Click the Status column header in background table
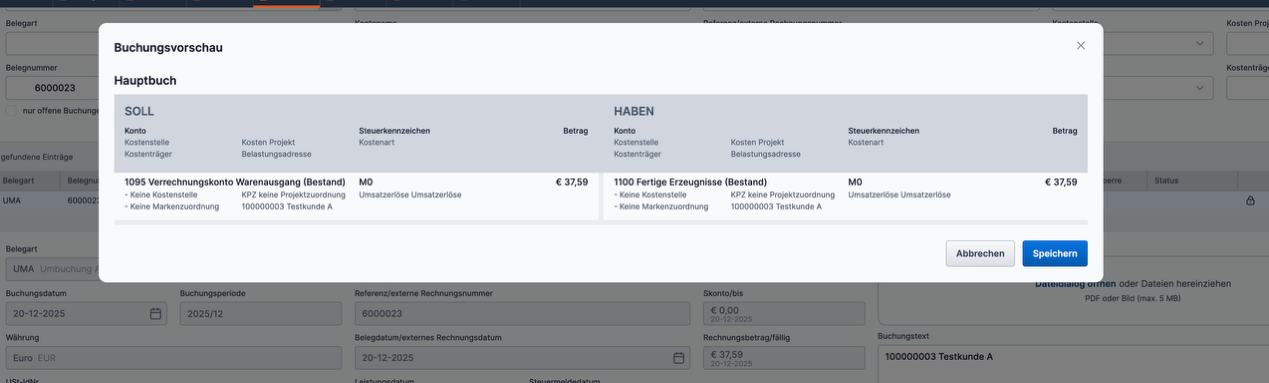The height and width of the screenshot is (383, 1269). pos(1167,181)
